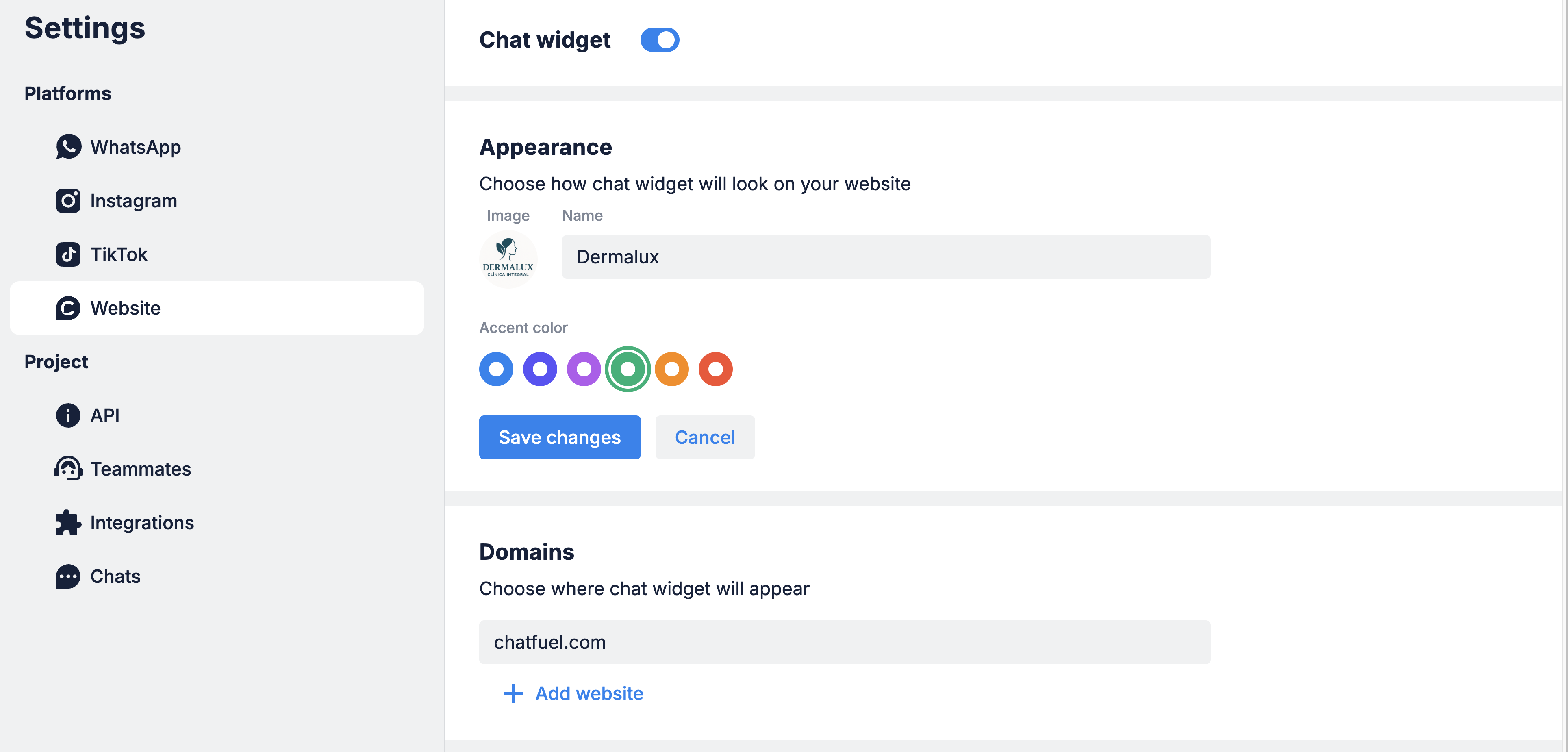Open the WhatsApp platform icon
The height and width of the screenshot is (752, 1568).
[68, 147]
